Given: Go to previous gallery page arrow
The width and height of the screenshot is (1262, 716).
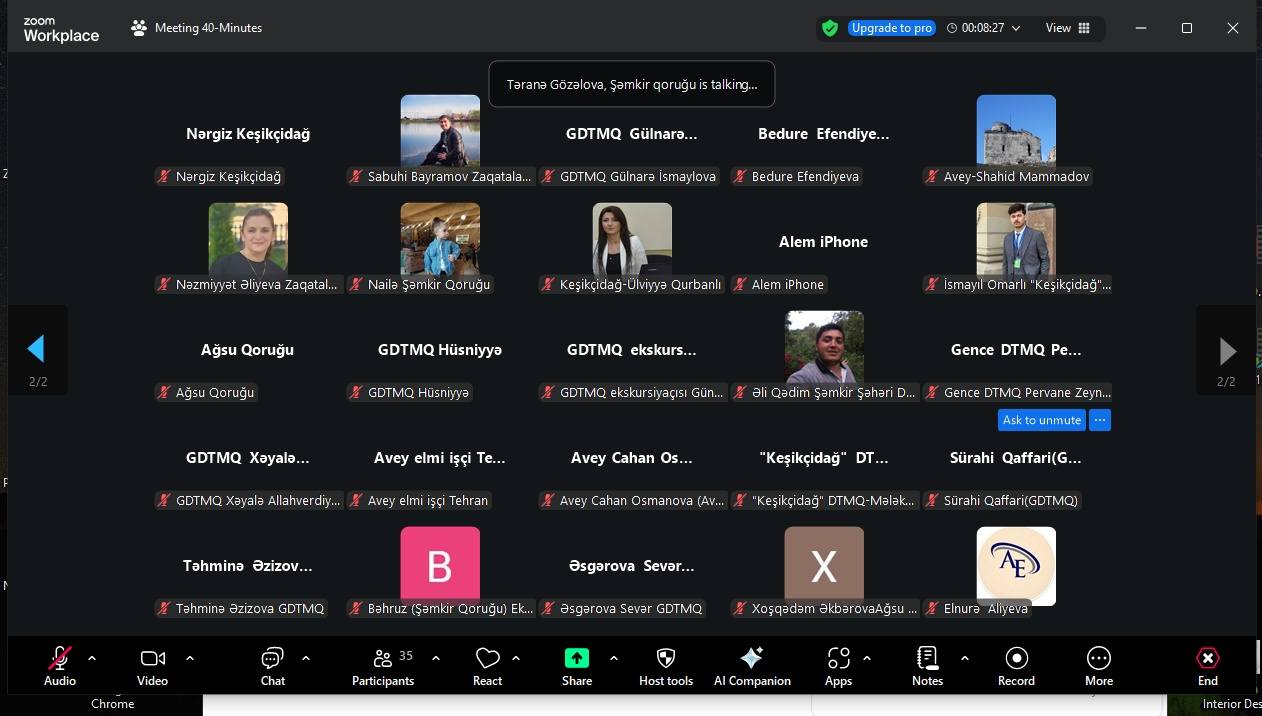Looking at the screenshot, I should pos(37,349).
